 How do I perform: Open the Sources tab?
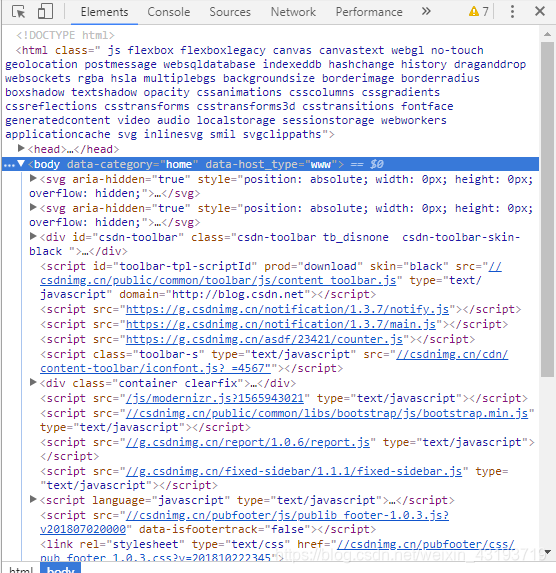point(230,12)
